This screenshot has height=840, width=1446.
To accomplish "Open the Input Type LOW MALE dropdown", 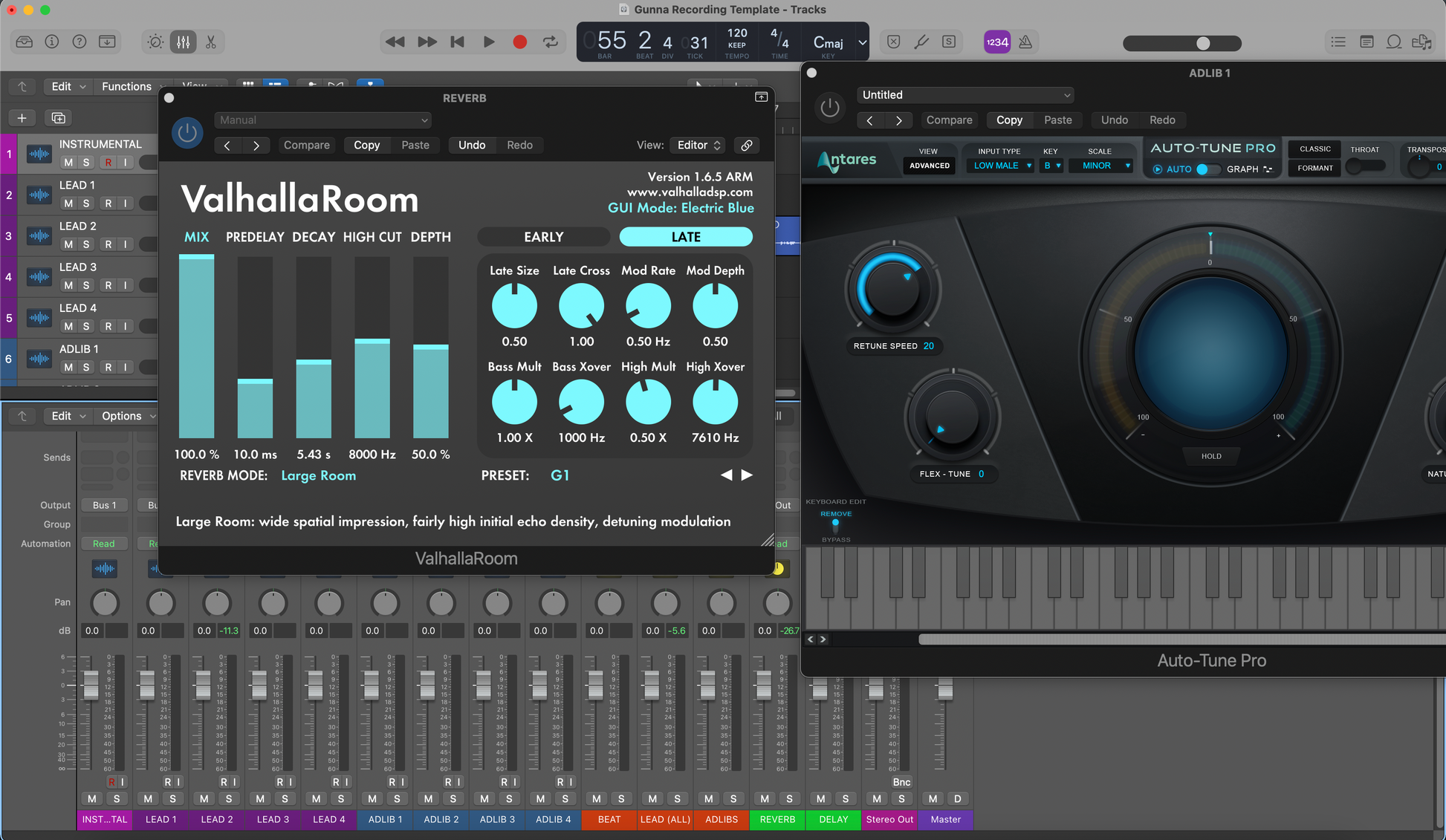I will (1002, 166).
